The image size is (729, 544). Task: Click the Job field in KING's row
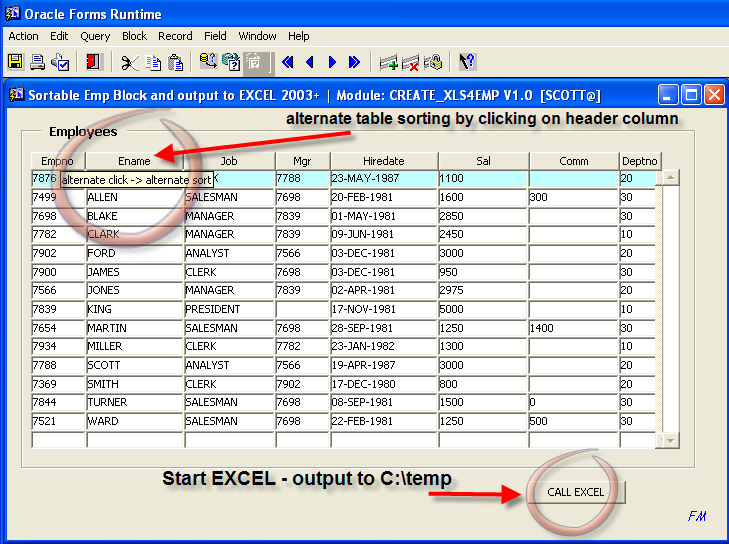[x=229, y=309]
